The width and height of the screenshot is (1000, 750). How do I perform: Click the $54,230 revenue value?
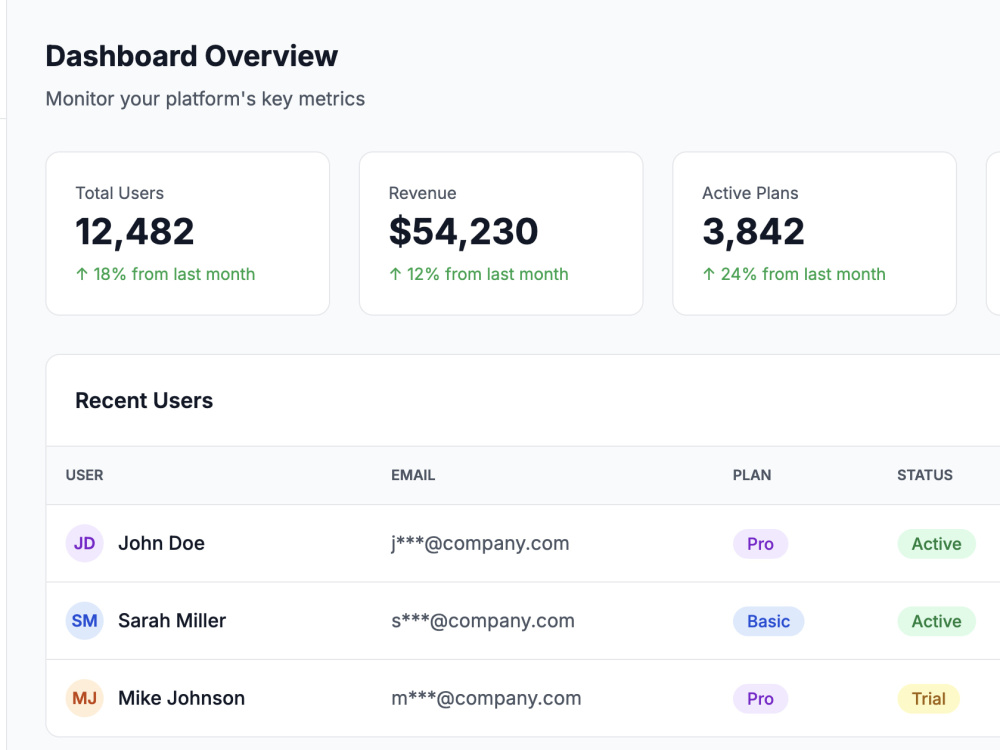tap(464, 232)
